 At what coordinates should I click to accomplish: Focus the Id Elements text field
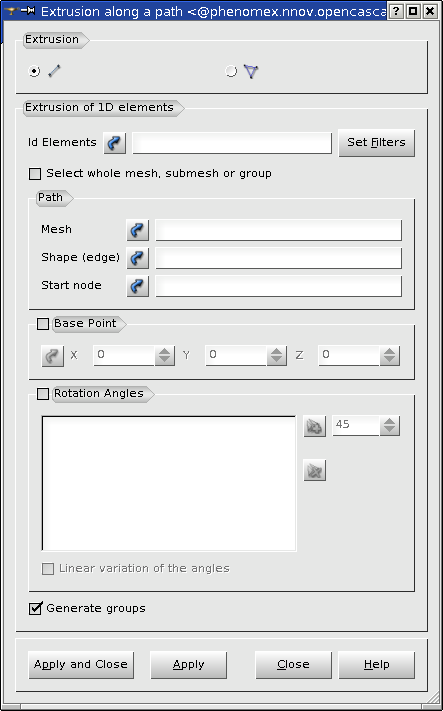tap(232, 143)
